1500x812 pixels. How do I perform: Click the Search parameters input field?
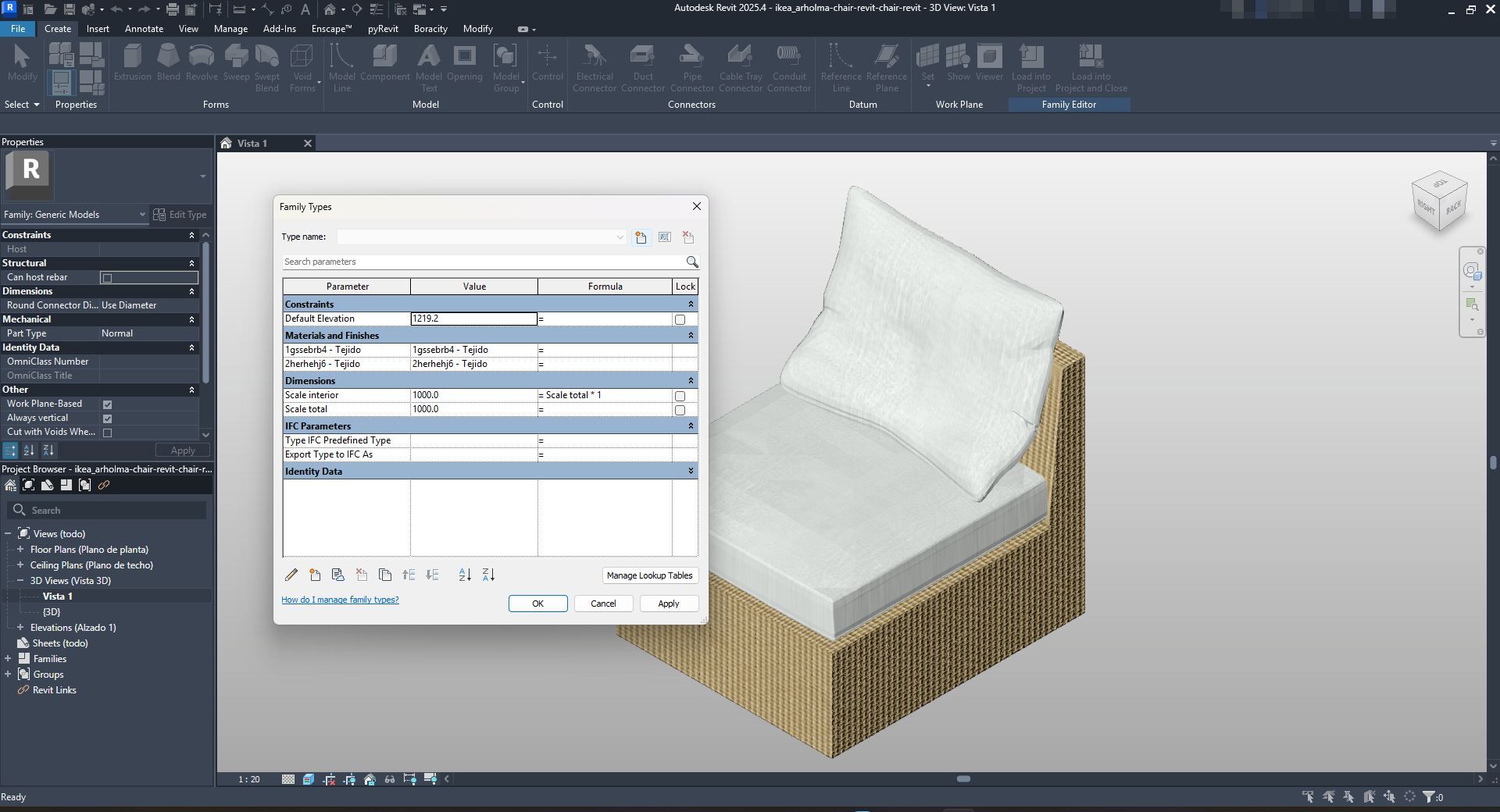coord(483,262)
